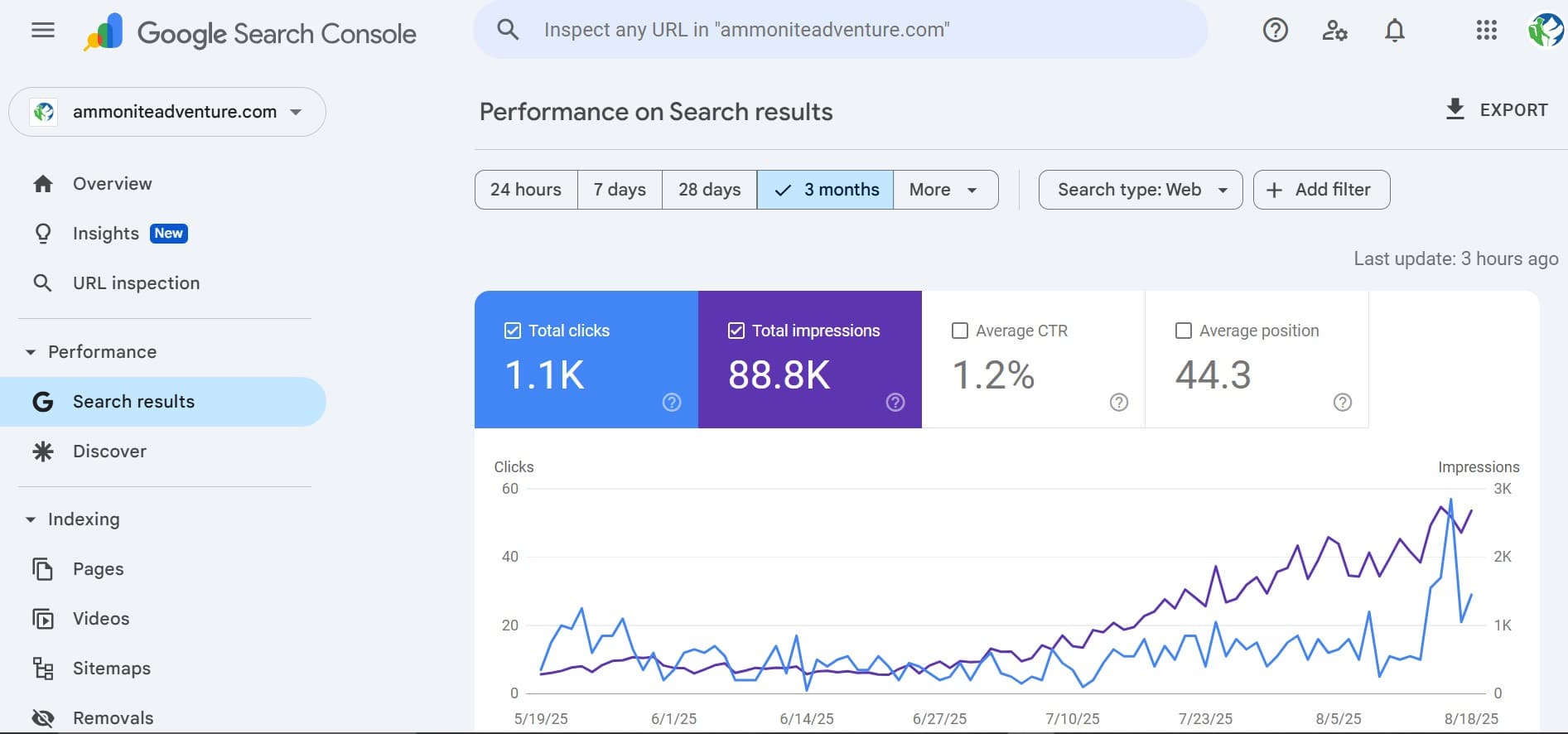
Task: Open the user settings icon
Action: pyautogui.click(x=1334, y=31)
